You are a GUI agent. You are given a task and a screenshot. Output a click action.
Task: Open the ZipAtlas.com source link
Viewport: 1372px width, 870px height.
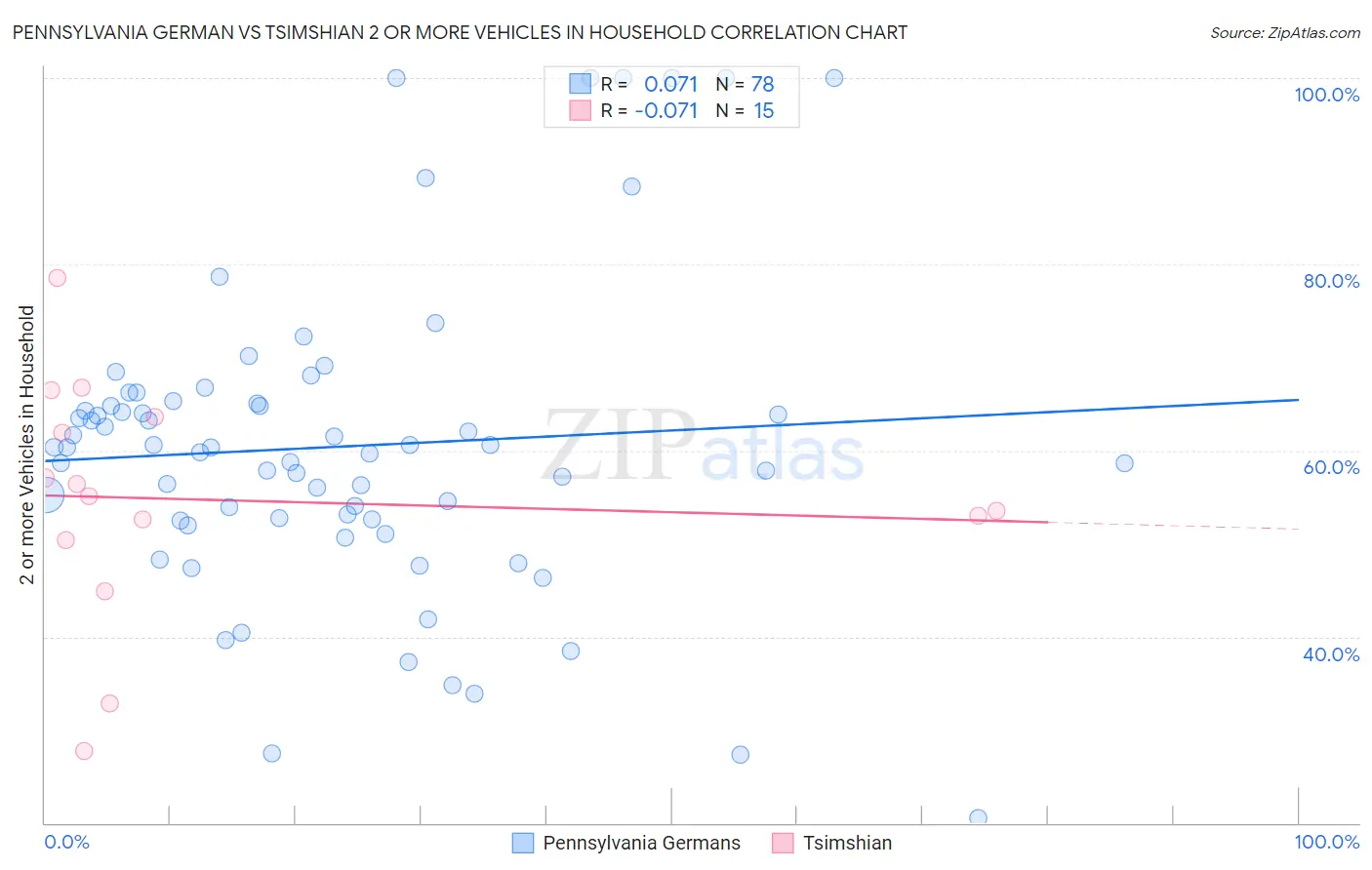point(1284,33)
